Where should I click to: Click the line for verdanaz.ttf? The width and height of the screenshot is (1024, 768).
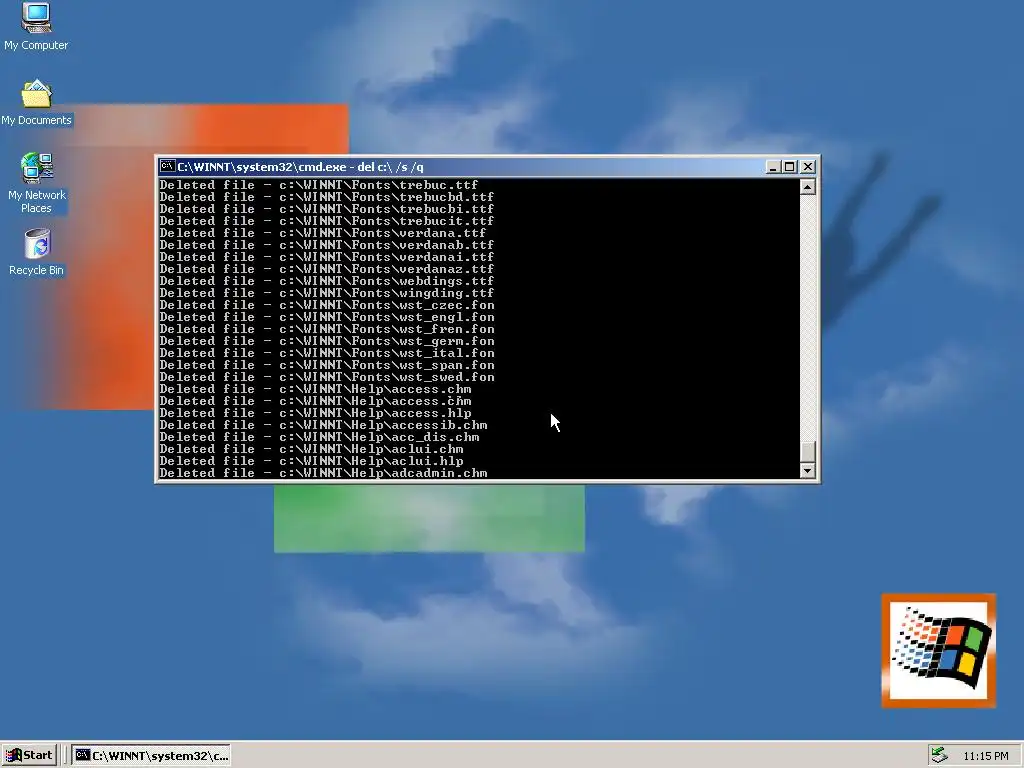pyautogui.click(x=327, y=268)
